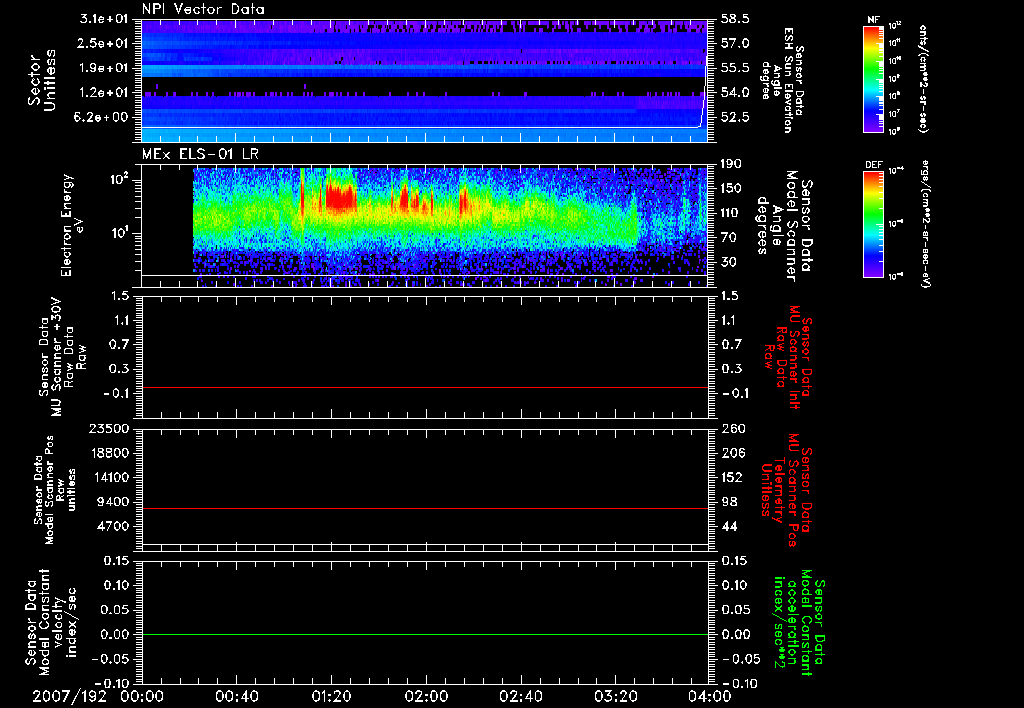The width and height of the screenshot is (1024, 708).
Task: Click the 9400 scanner position tick value
Action: (114, 502)
